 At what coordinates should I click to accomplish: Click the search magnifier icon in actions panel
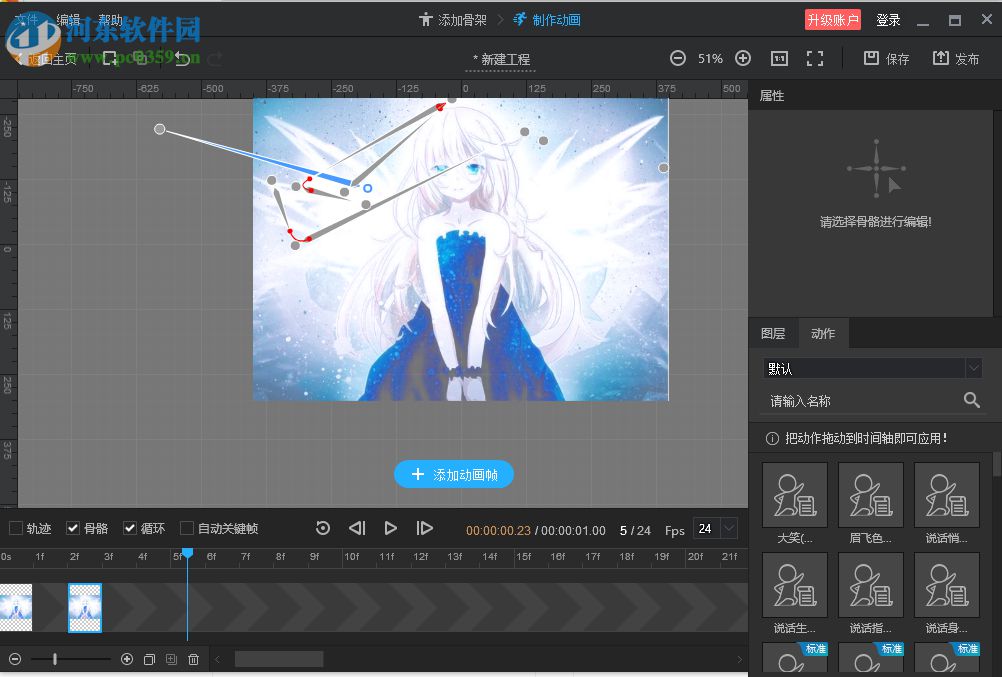[x=971, y=400]
